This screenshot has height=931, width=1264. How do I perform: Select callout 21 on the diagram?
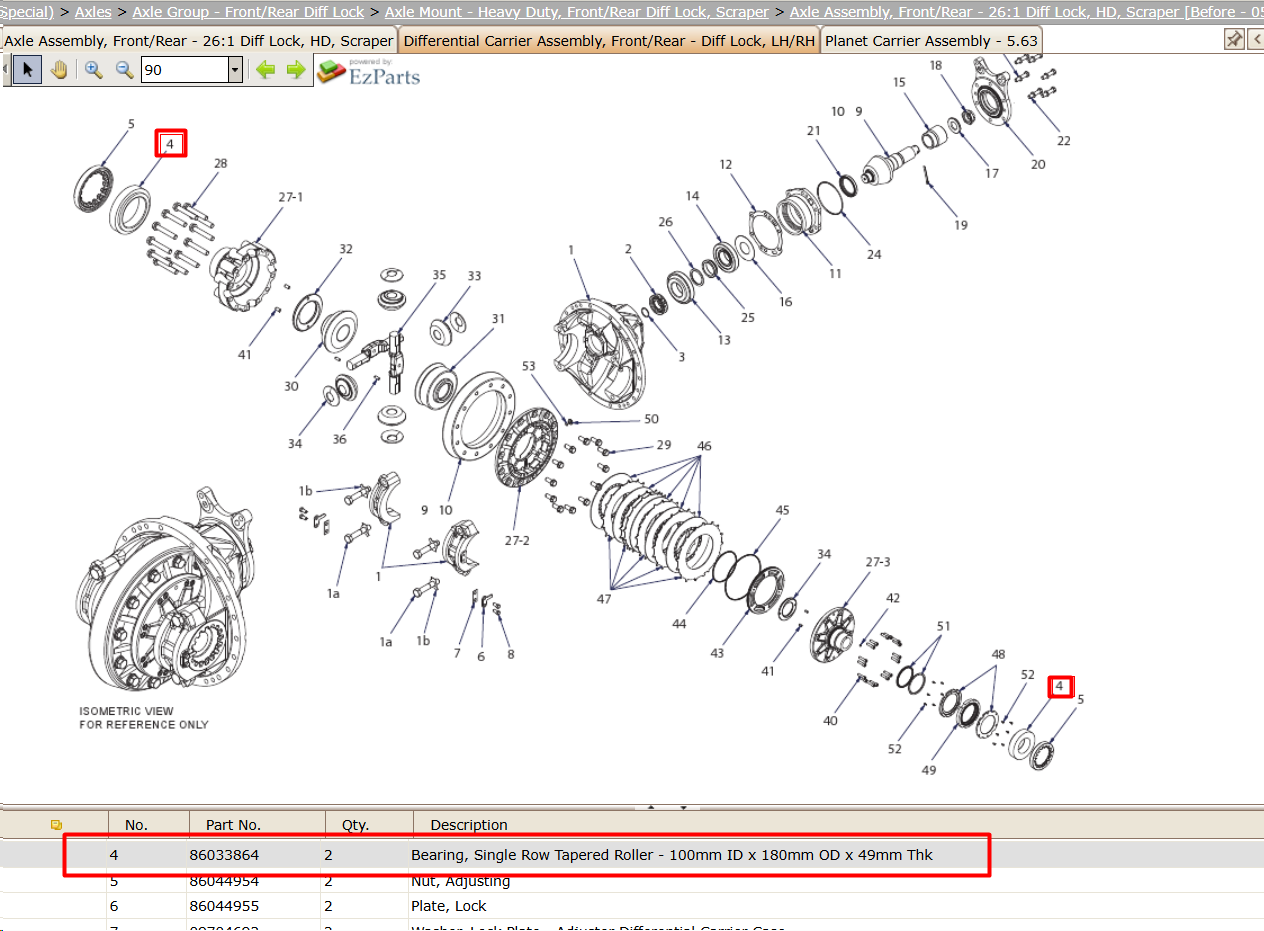pyautogui.click(x=813, y=131)
